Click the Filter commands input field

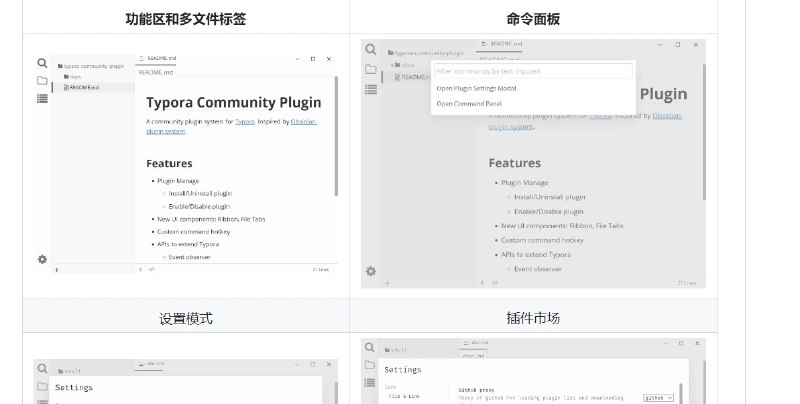533,71
